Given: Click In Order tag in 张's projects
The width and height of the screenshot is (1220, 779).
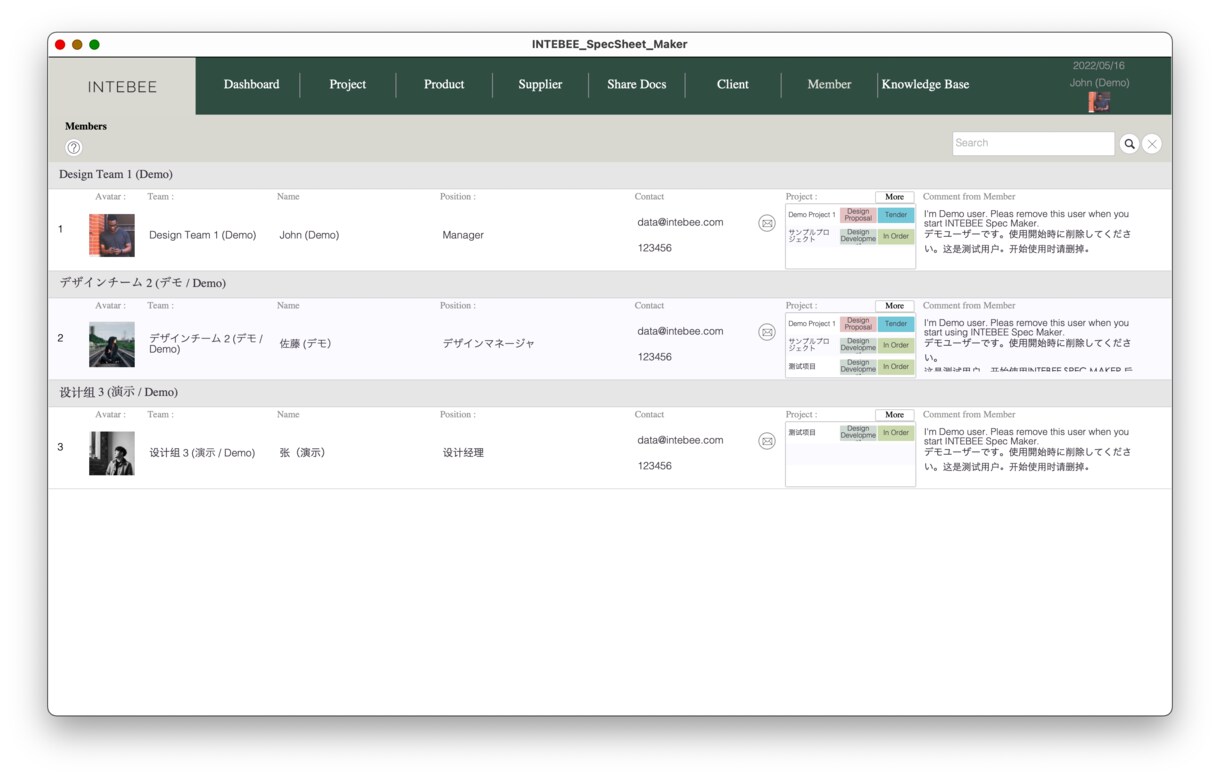Looking at the screenshot, I should (896, 433).
